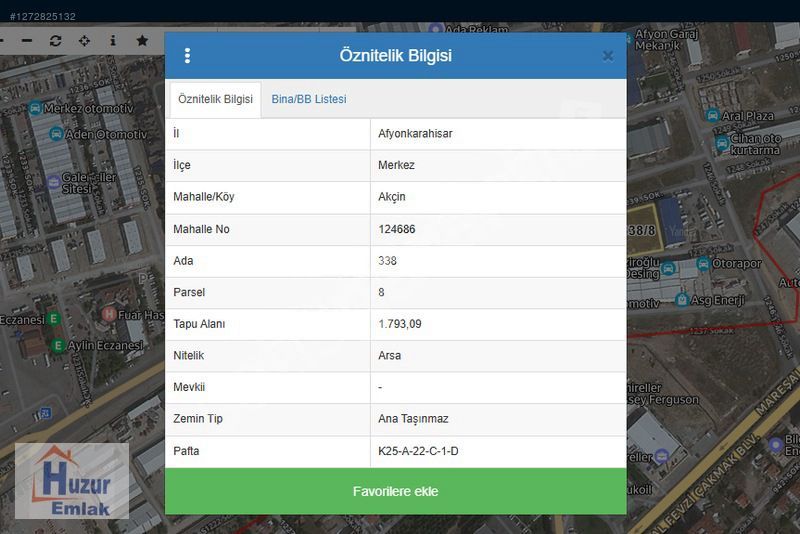Activate the crosshair locate tool
The image size is (800, 534).
point(84,41)
